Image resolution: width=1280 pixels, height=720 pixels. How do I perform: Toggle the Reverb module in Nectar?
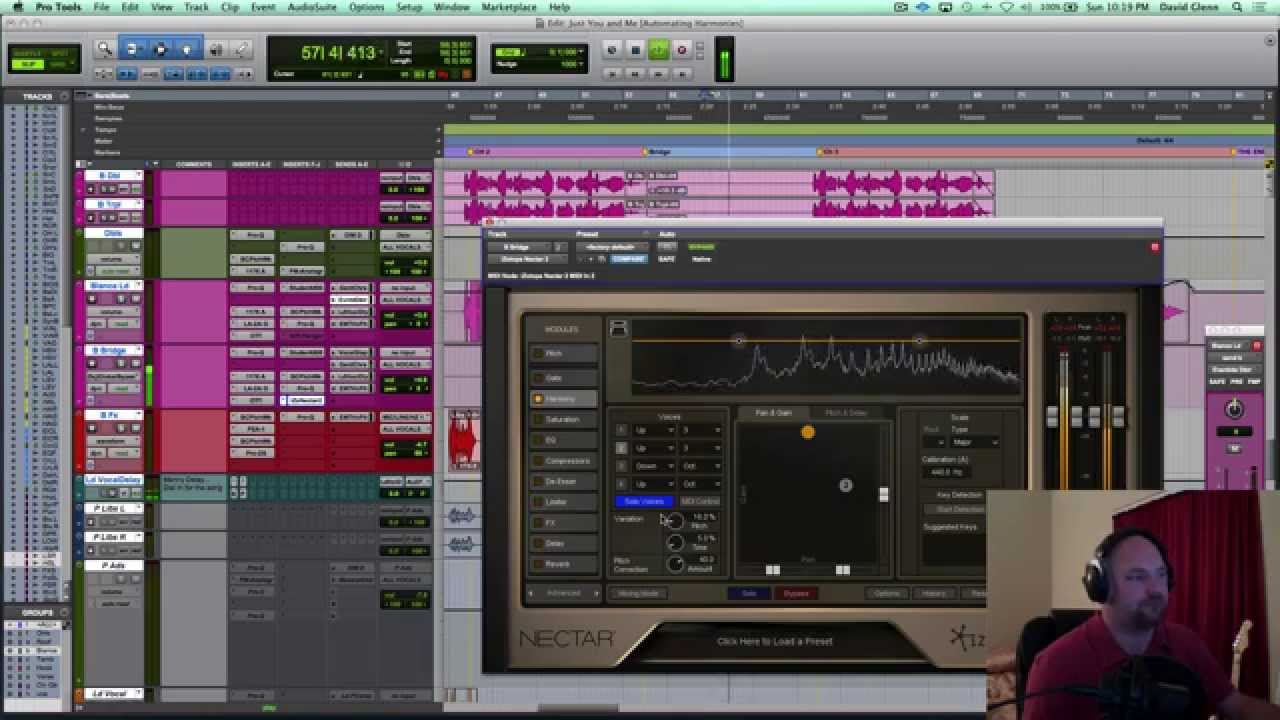[x=538, y=564]
